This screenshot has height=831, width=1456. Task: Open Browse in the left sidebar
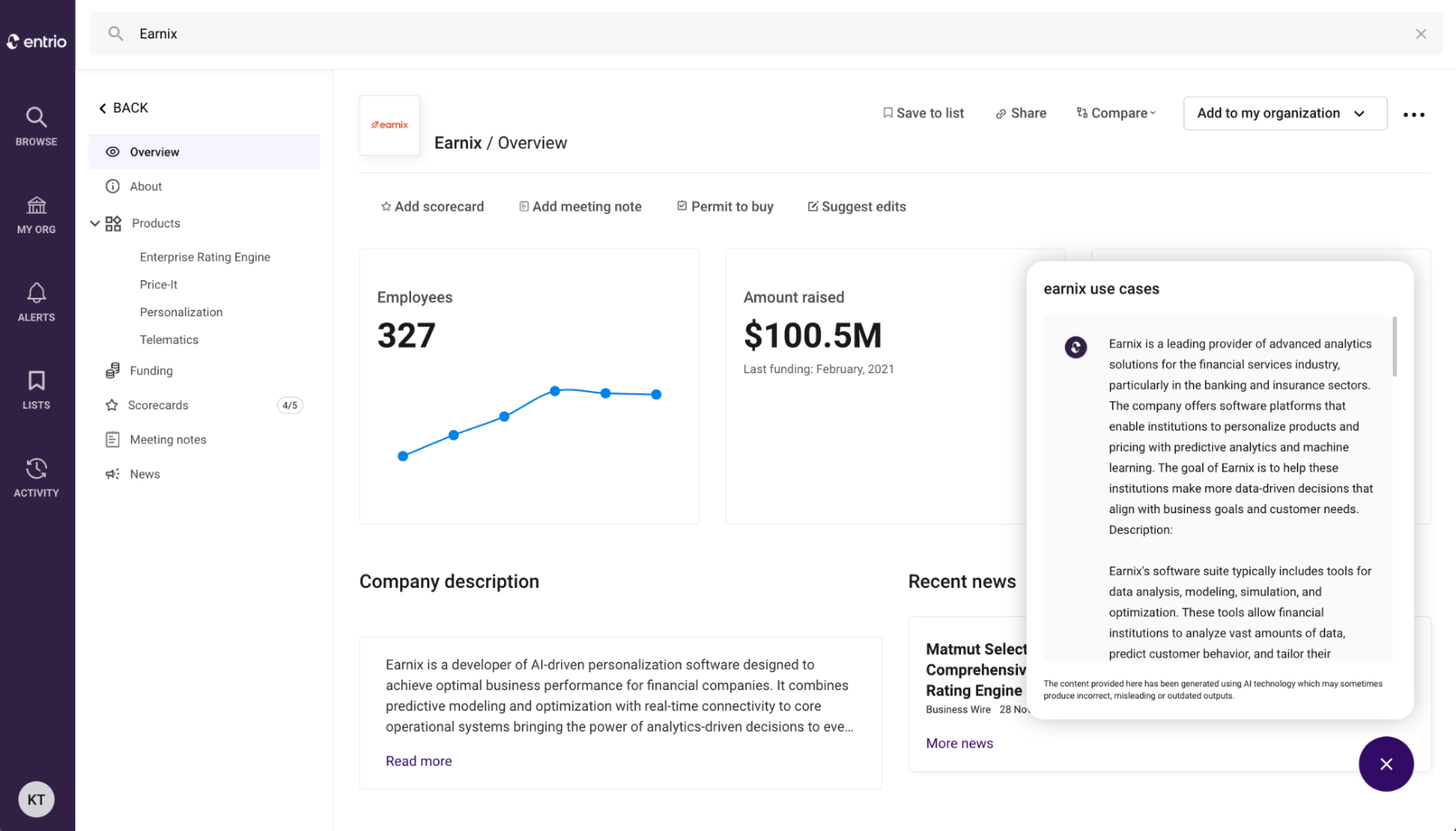[x=36, y=126]
